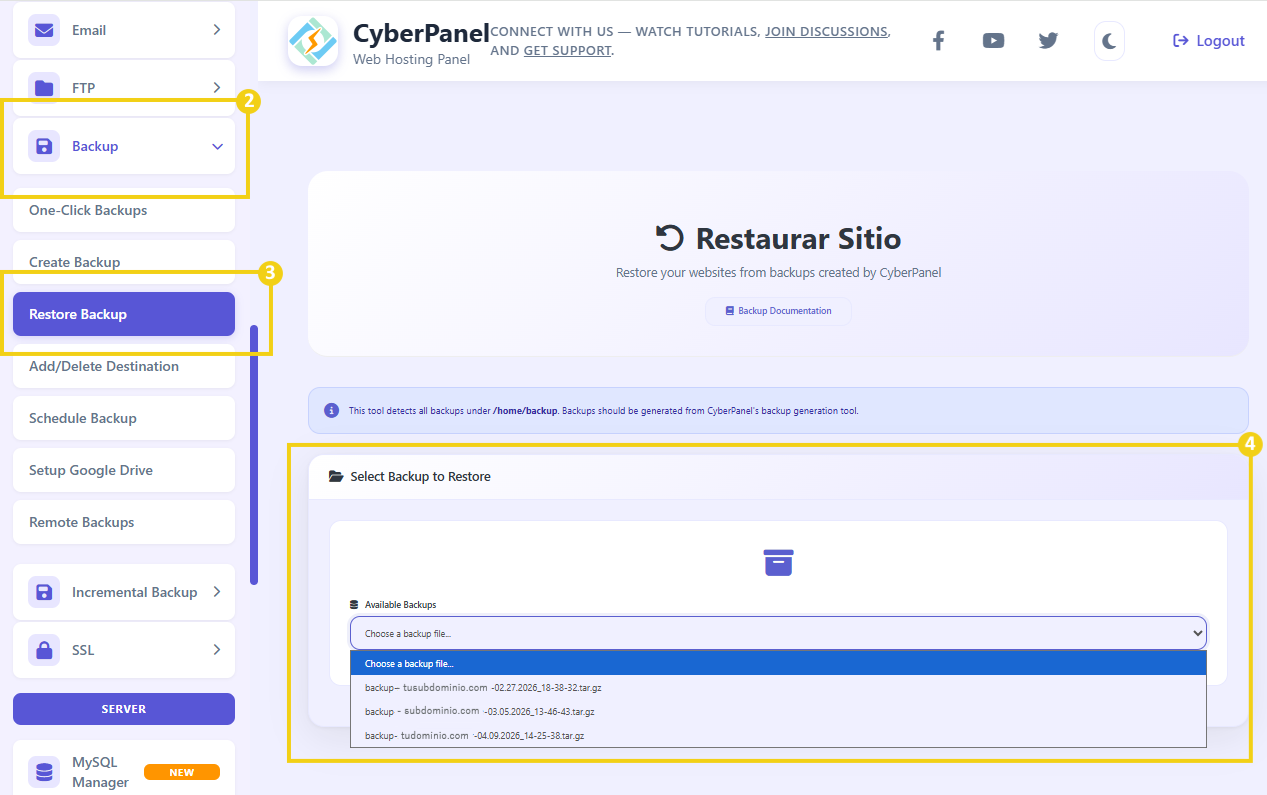Click the Backup floppy disk icon
The image size is (1267, 795).
[44, 146]
